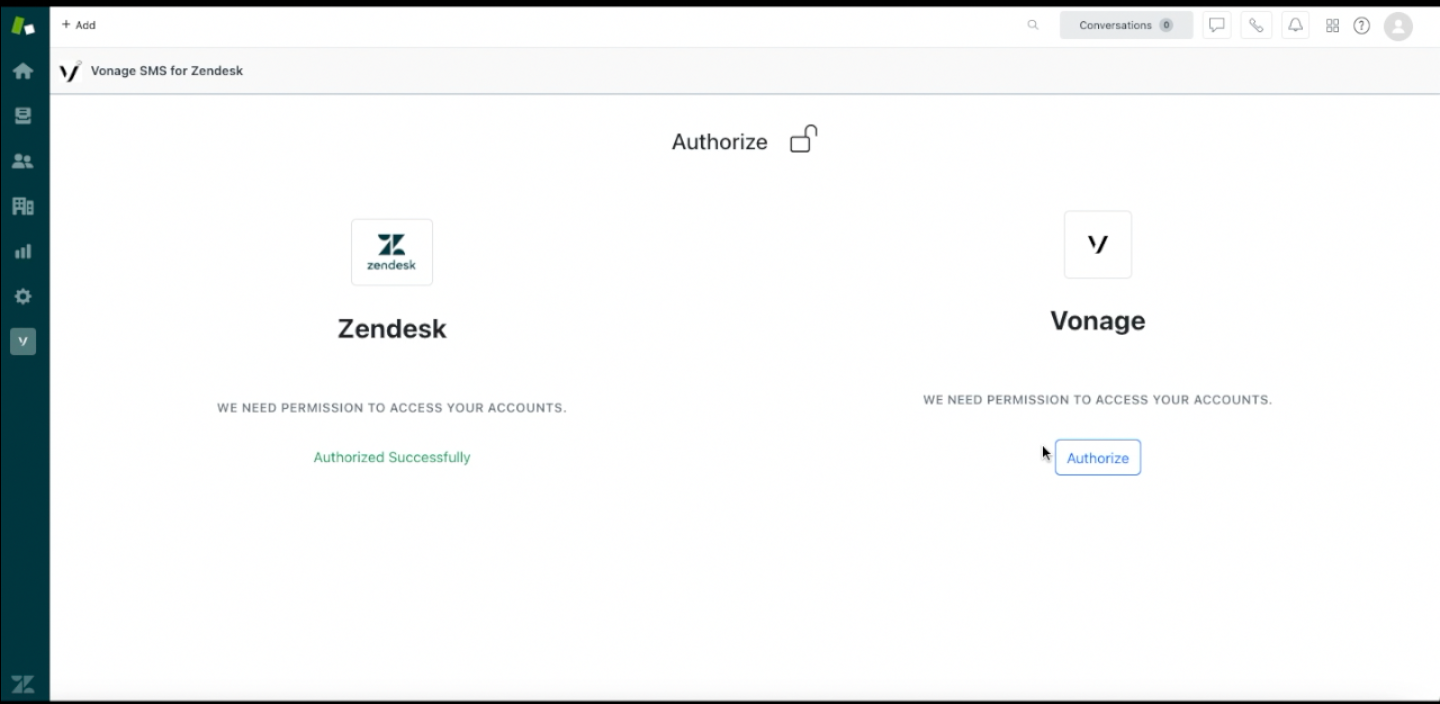This screenshot has height=704, width=1440.
Task: Open the user profile avatar
Action: click(1398, 26)
